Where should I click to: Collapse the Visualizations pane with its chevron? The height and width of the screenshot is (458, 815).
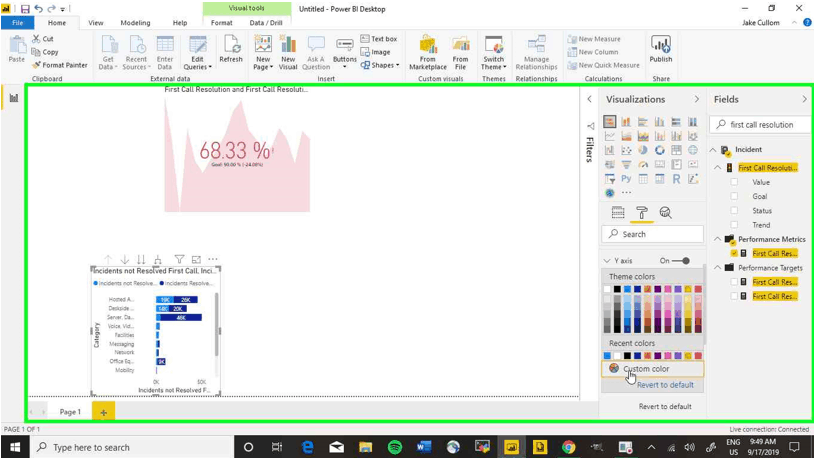tap(696, 99)
